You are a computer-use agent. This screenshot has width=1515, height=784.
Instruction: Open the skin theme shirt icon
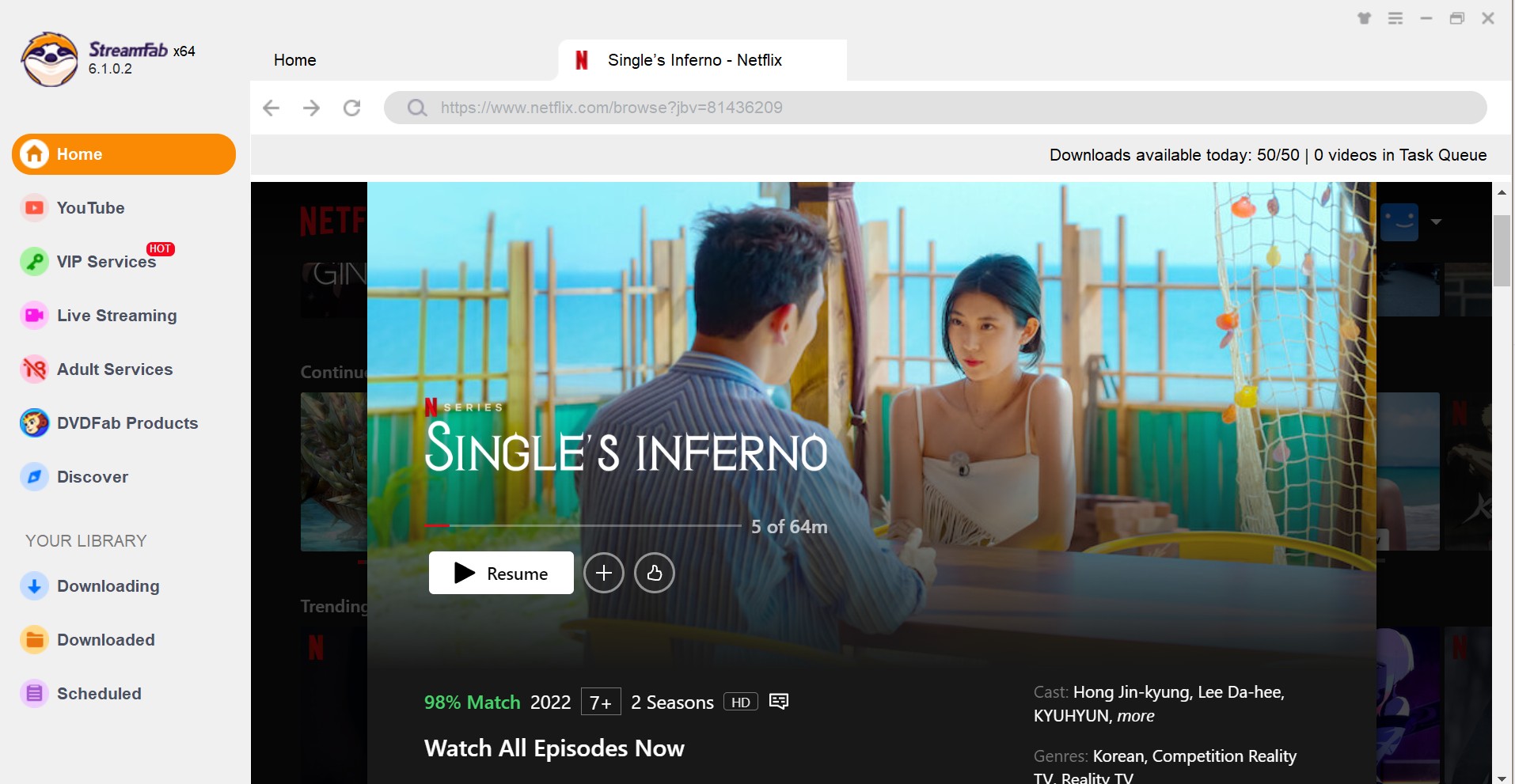click(1364, 18)
